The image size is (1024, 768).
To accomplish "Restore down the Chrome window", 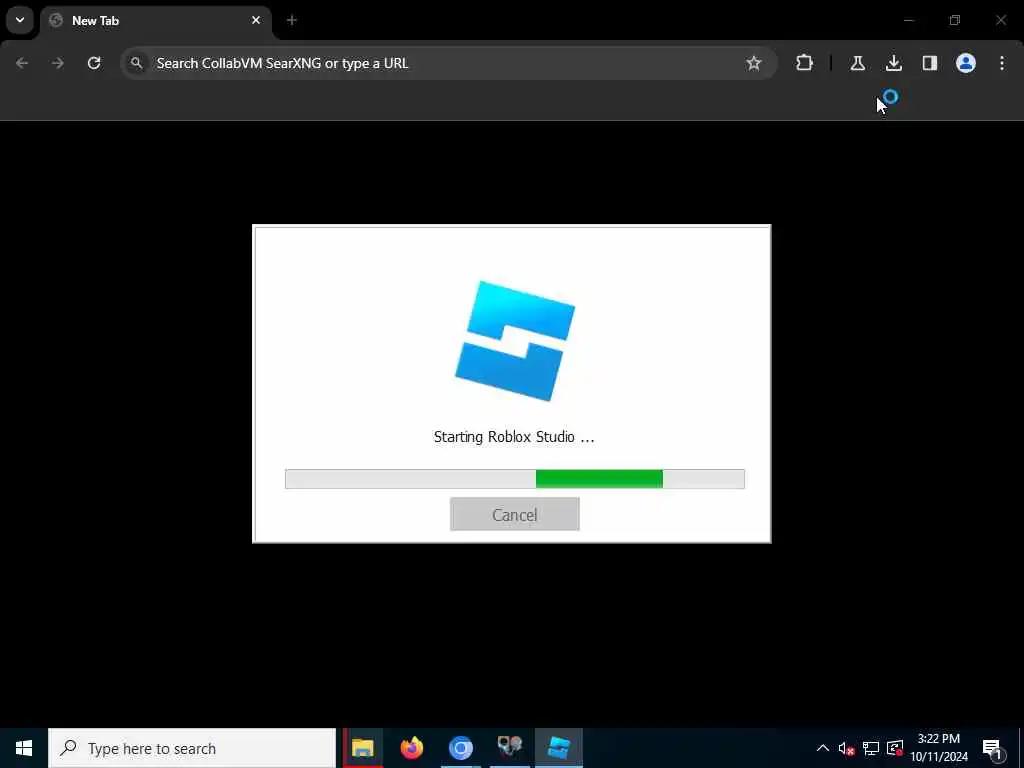I will tap(955, 20).
